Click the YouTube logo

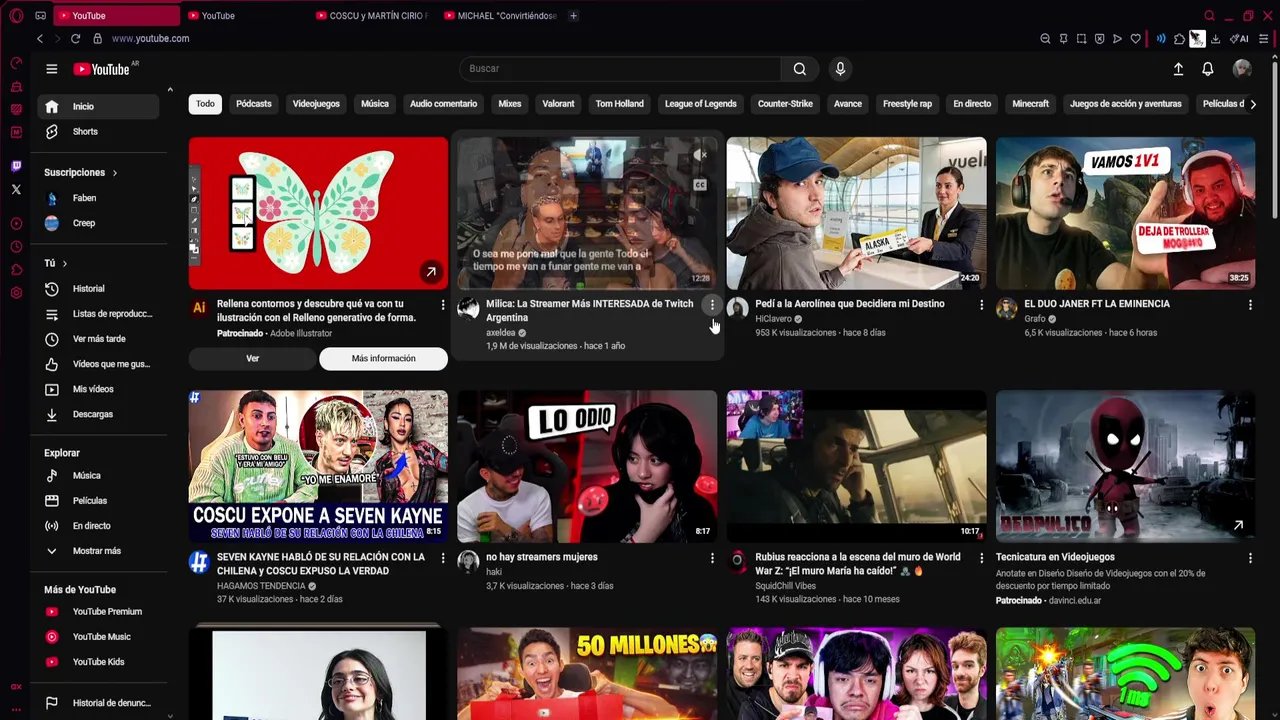[x=101, y=69]
